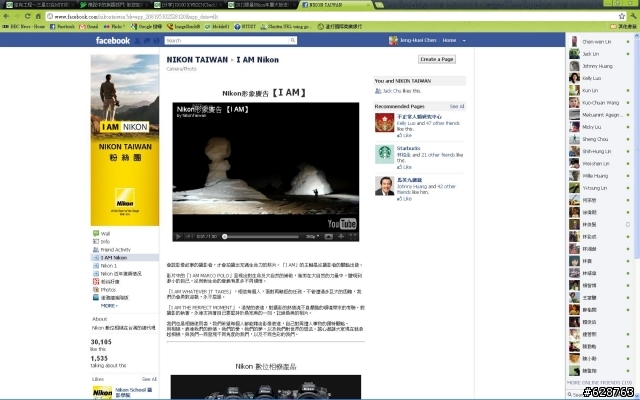The width and height of the screenshot is (640, 400).
Task: Open the BBC News - Home bookmark
Action: (x=24, y=27)
